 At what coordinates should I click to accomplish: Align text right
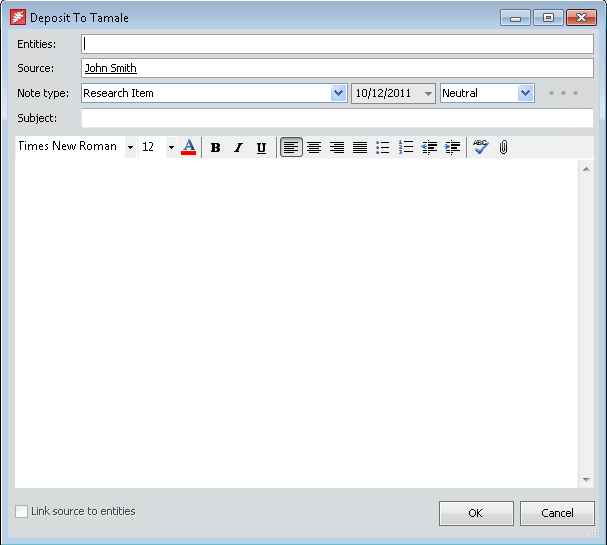[x=337, y=147]
